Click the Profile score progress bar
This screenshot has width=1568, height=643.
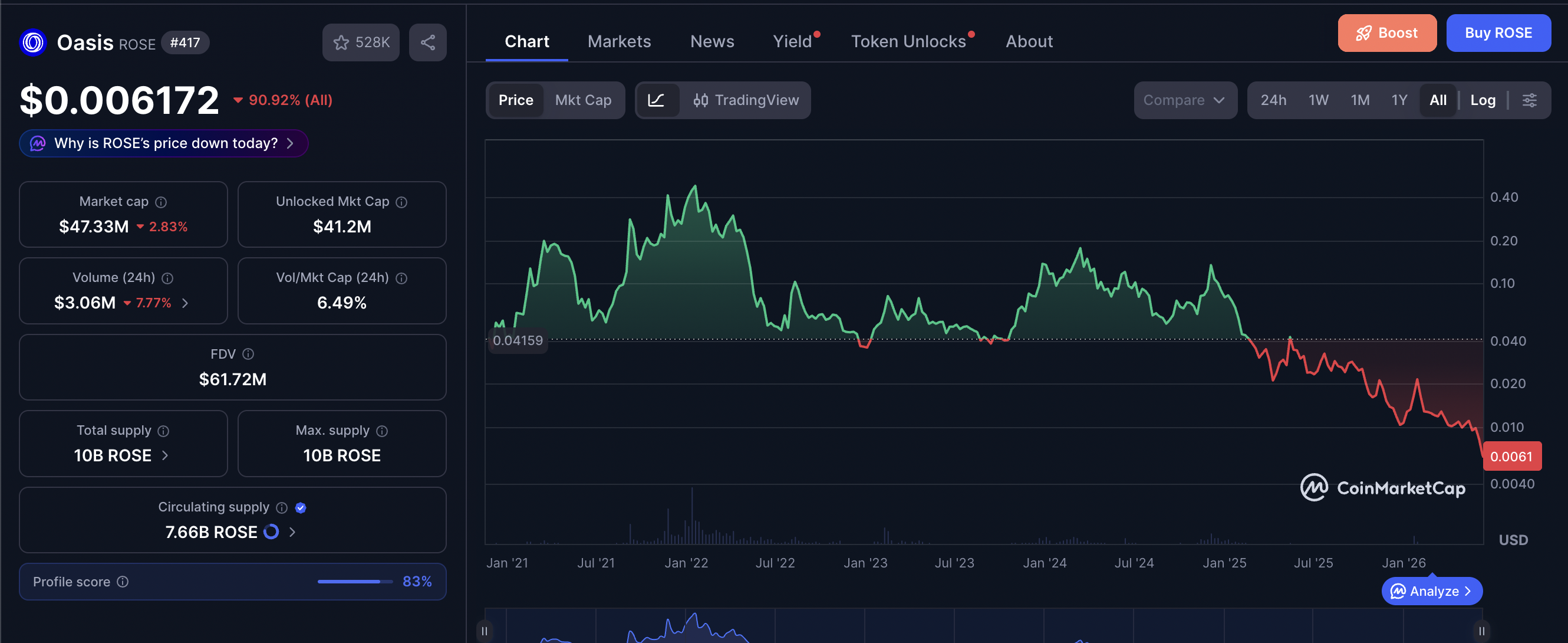[355, 582]
